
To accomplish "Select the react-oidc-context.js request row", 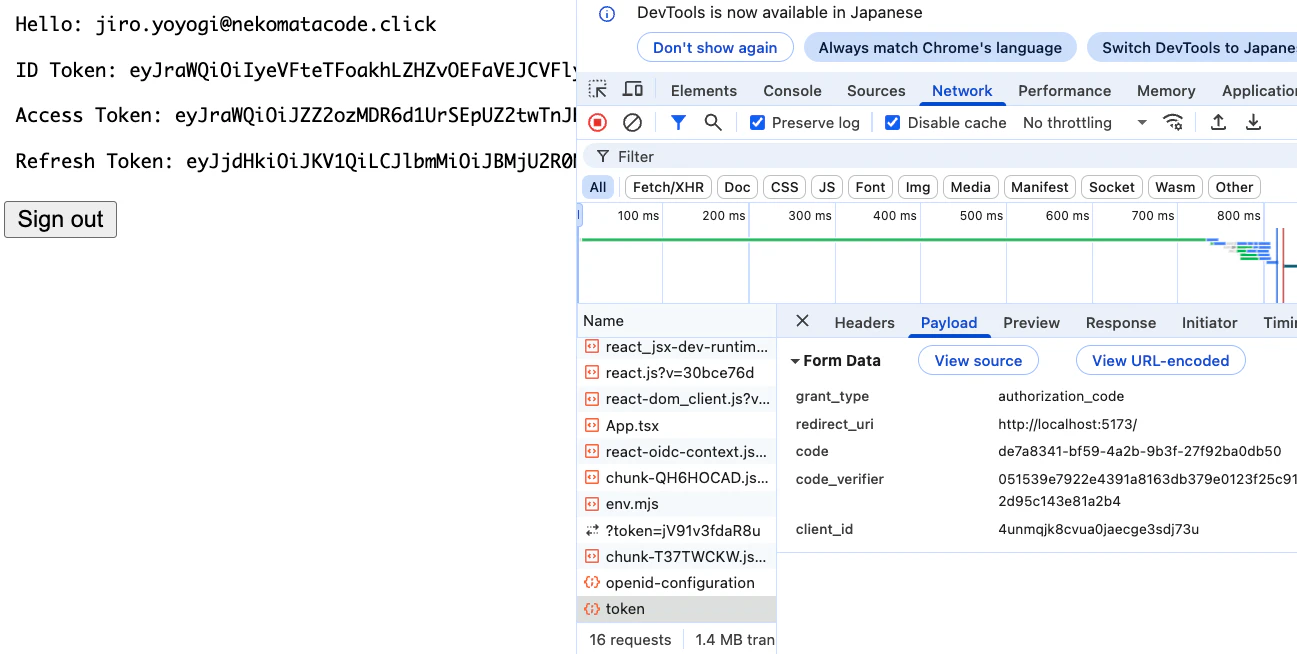I will pyautogui.click(x=677, y=452).
